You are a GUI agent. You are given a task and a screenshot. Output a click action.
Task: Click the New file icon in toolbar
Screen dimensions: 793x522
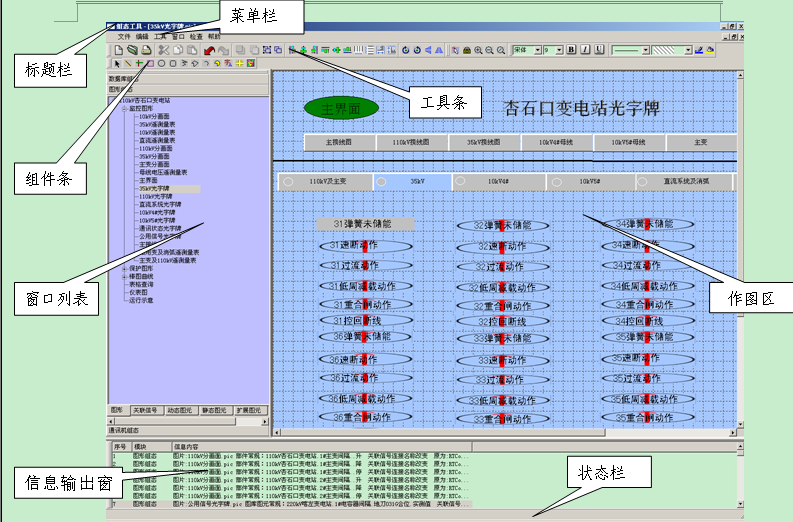[x=119, y=50]
